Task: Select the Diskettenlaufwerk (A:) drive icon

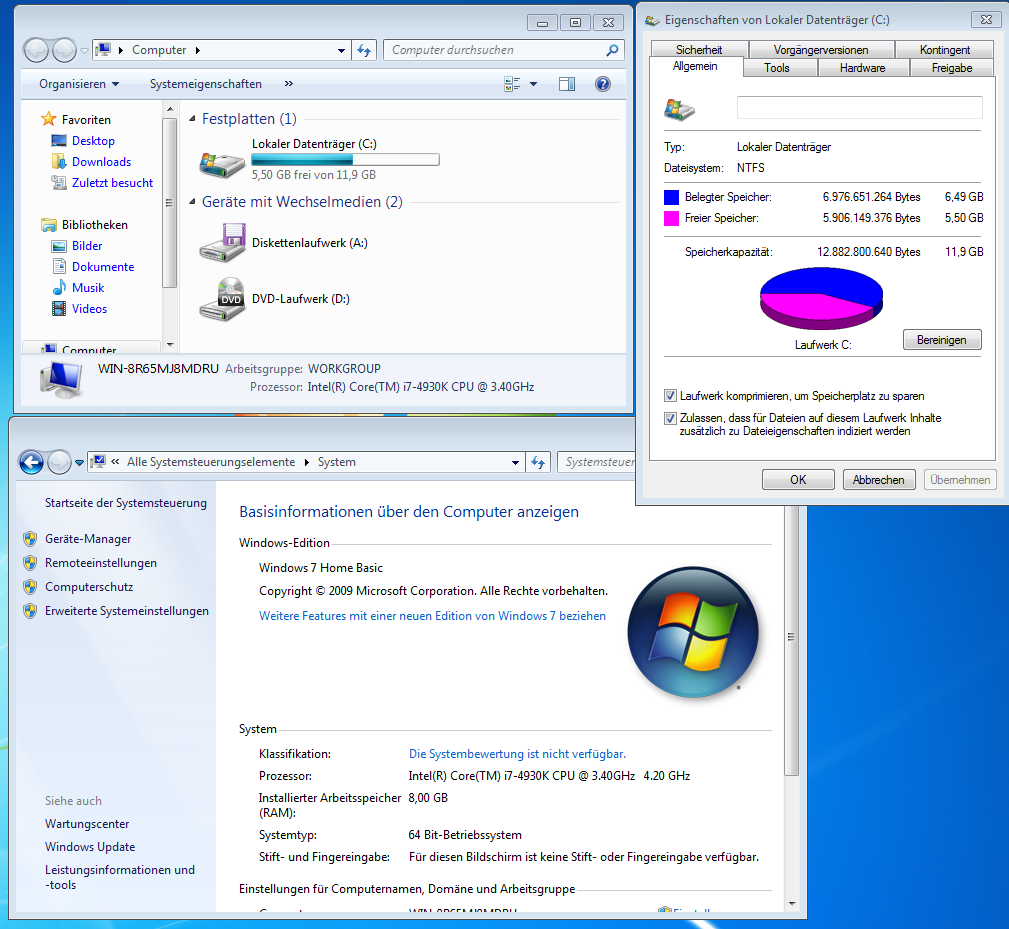Action: click(x=222, y=243)
